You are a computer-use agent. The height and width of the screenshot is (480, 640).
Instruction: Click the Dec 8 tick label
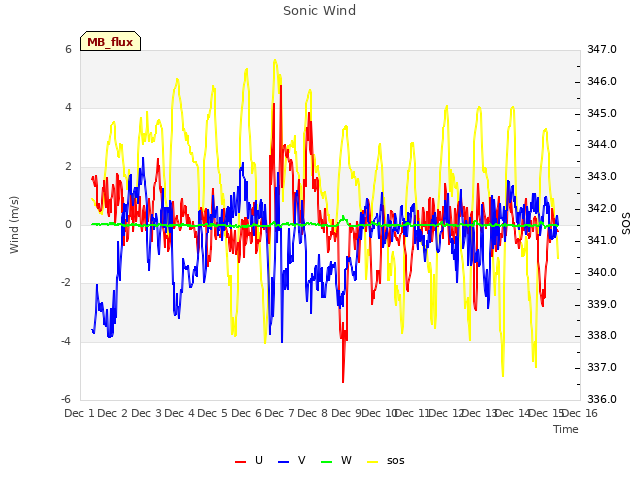pos(312,413)
